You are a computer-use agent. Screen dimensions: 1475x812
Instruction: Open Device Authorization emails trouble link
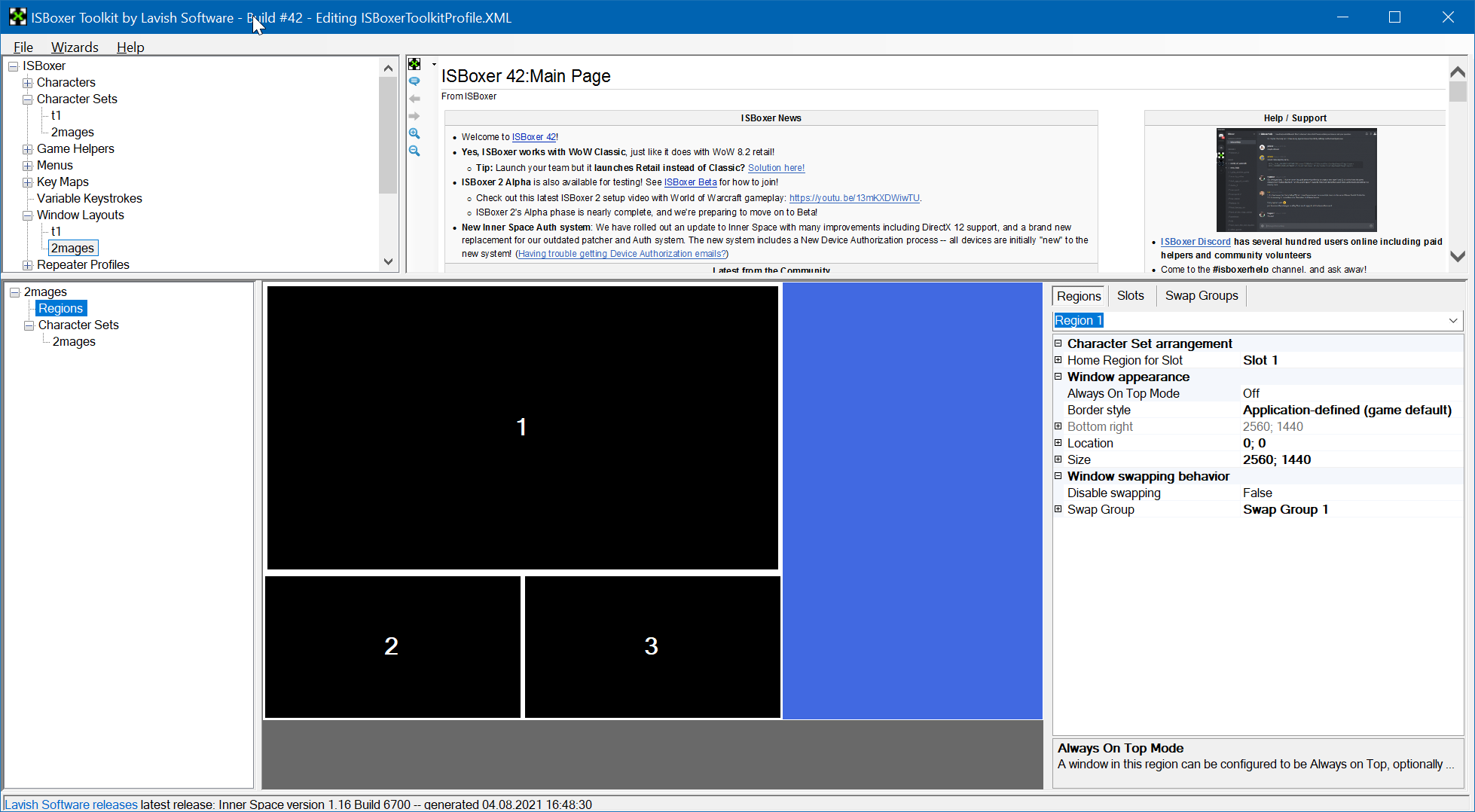(x=621, y=254)
